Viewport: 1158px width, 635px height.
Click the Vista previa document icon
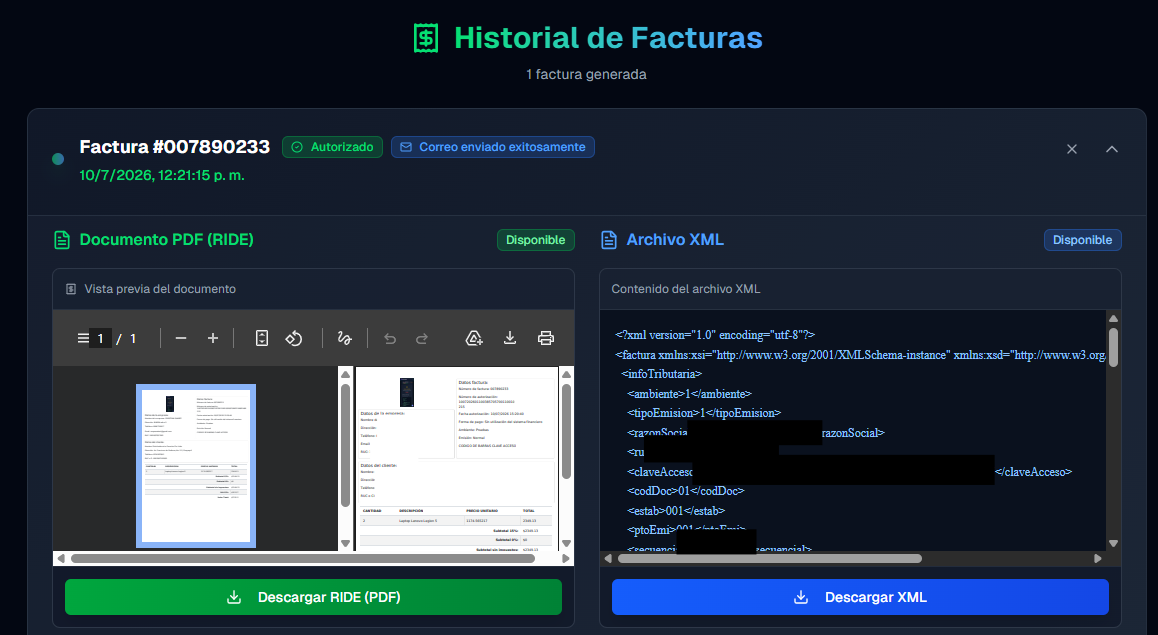point(71,289)
